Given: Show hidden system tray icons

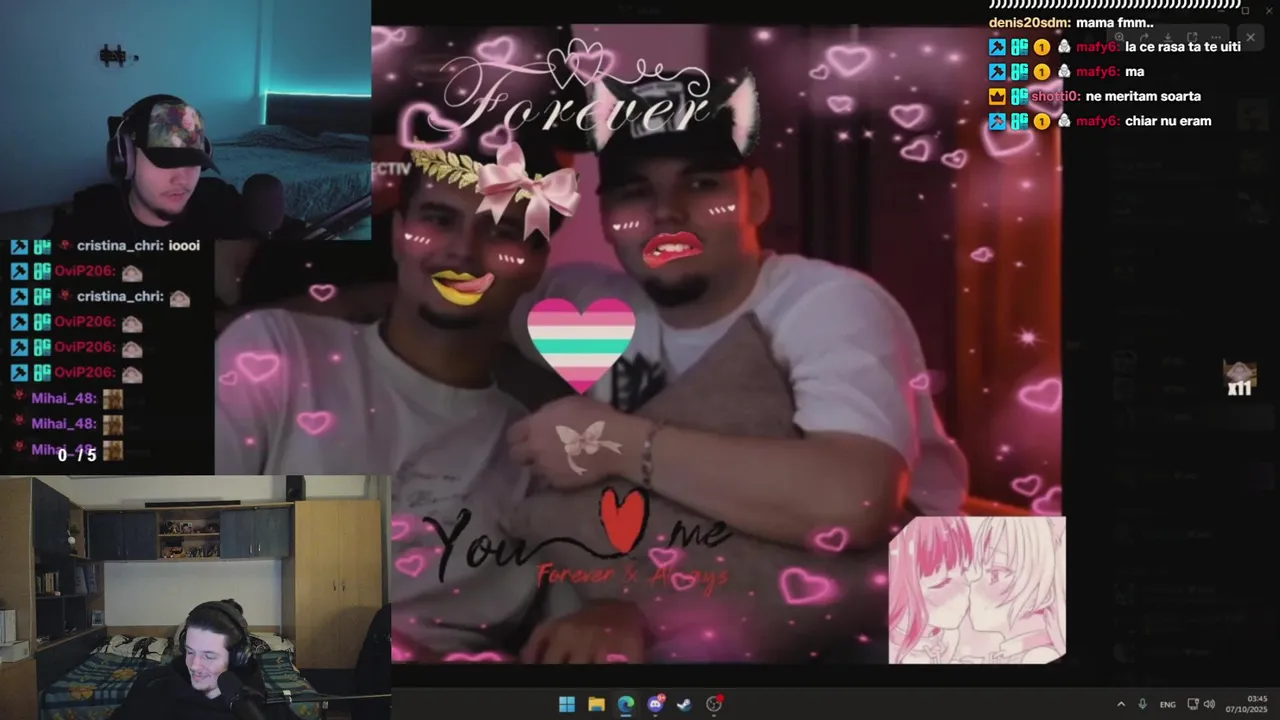Looking at the screenshot, I should (x=1120, y=704).
